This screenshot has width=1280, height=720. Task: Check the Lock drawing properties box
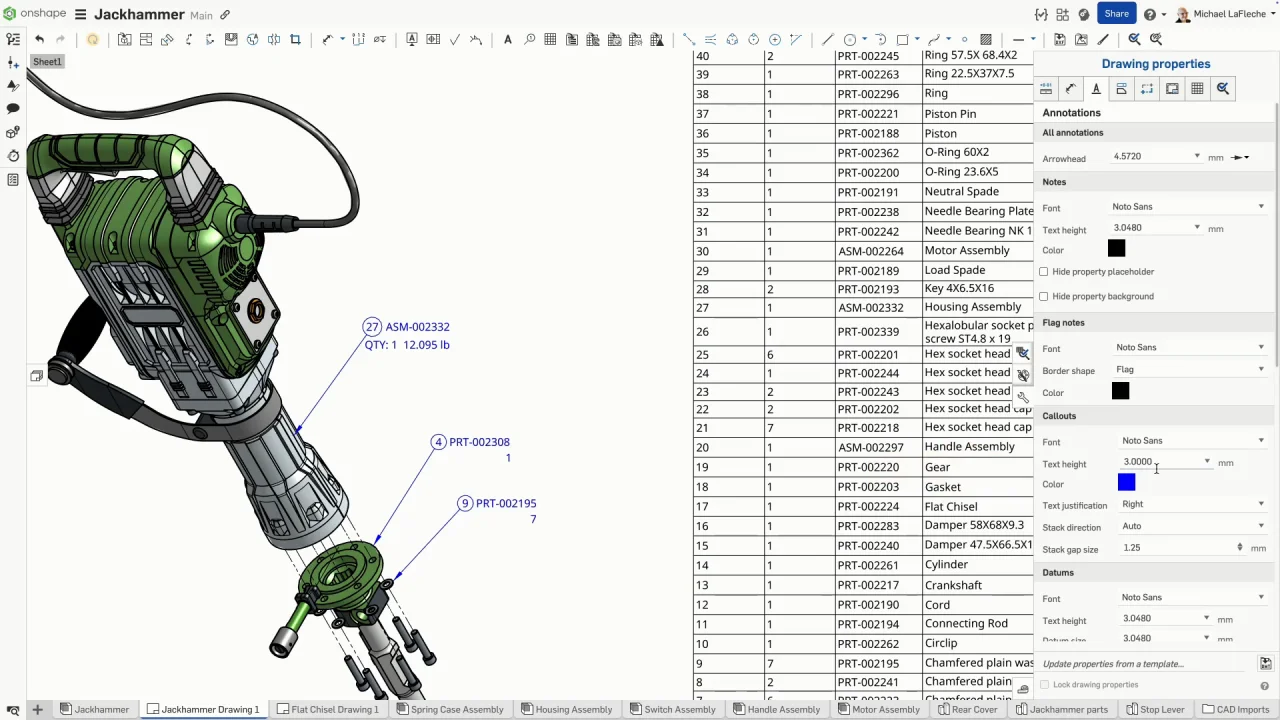[x=1045, y=685]
